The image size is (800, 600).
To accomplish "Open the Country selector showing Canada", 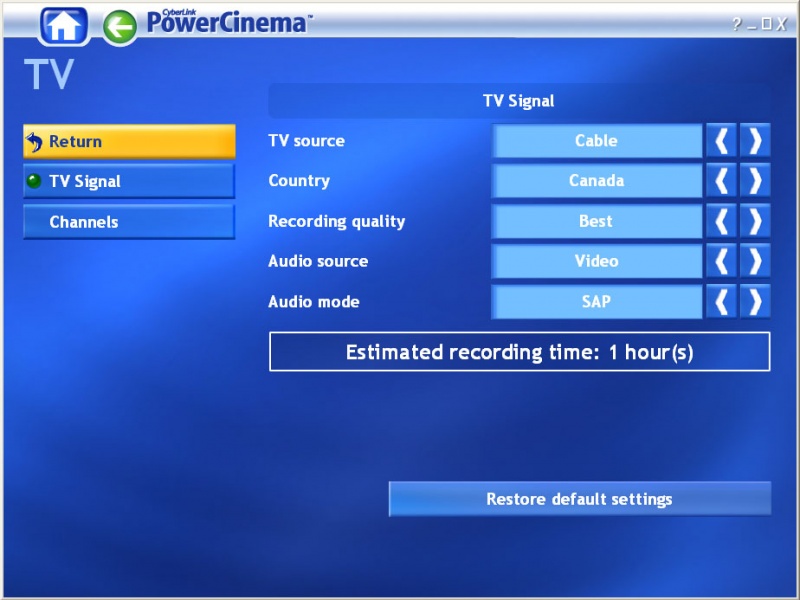I will pyautogui.click(x=596, y=181).
